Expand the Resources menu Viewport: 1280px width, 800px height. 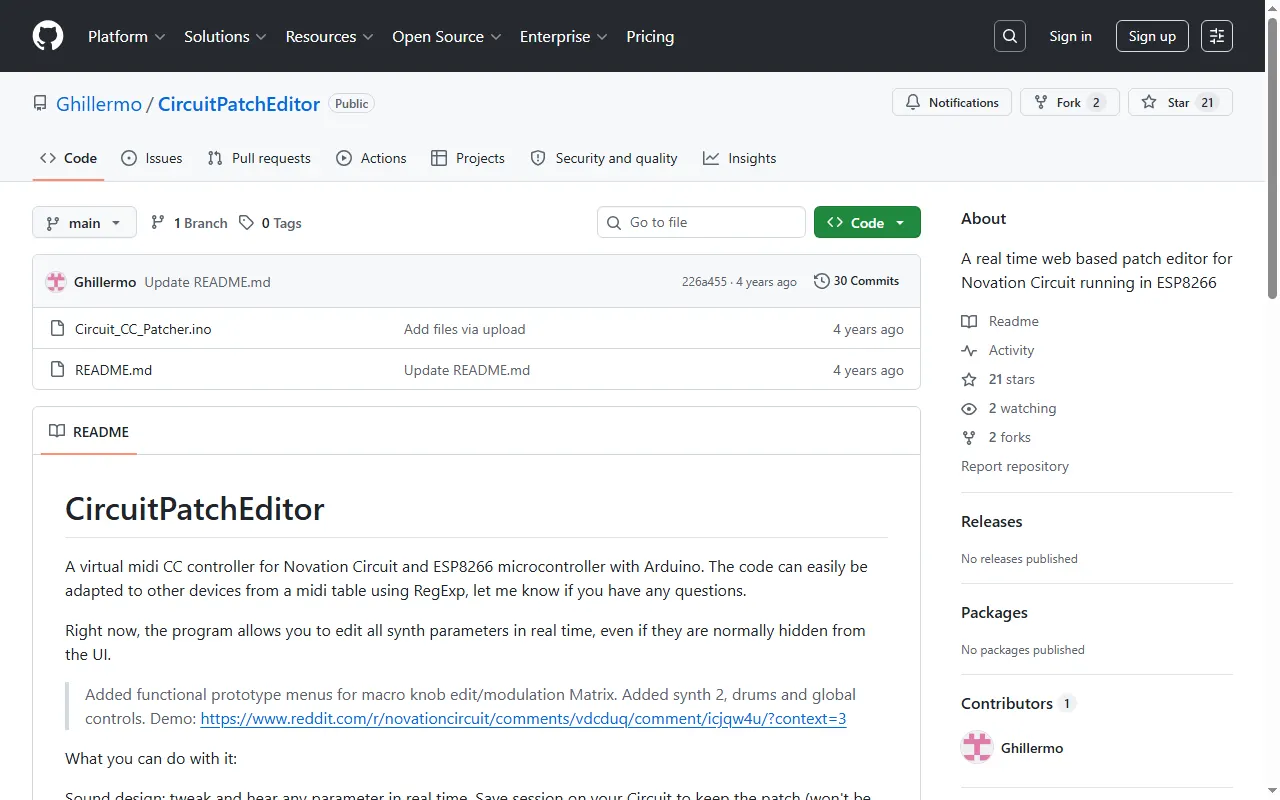click(329, 36)
